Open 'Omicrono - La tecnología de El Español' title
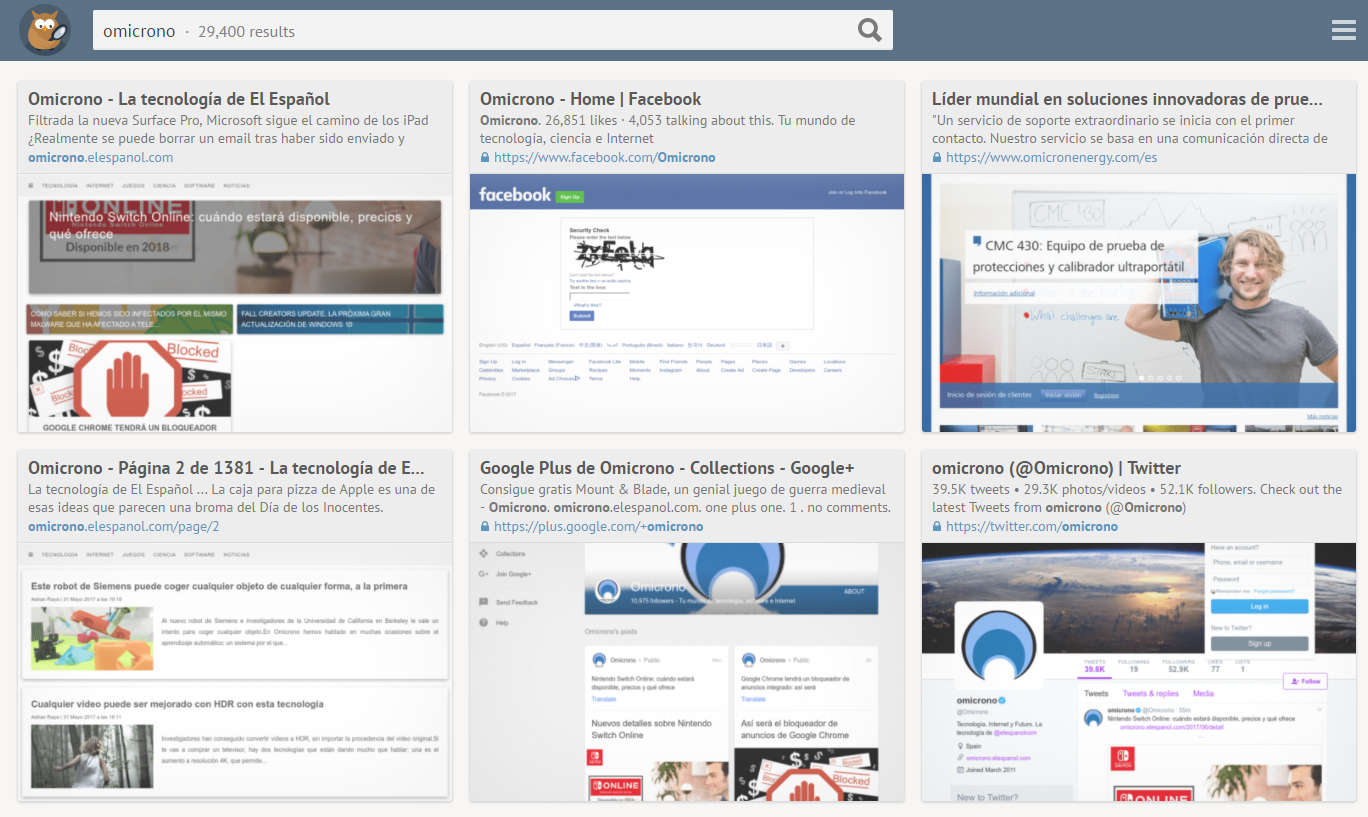1368x817 pixels. (179, 99)
